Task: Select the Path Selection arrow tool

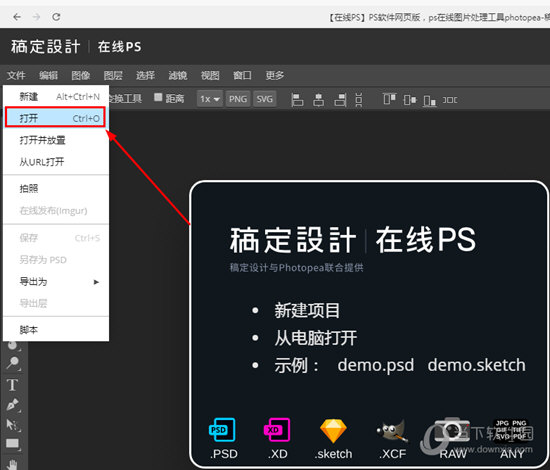Action: click(13, 425)
